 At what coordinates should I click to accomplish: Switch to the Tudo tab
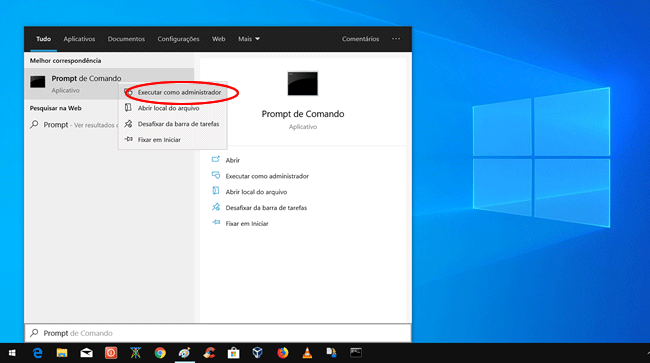tap(44, 39)
